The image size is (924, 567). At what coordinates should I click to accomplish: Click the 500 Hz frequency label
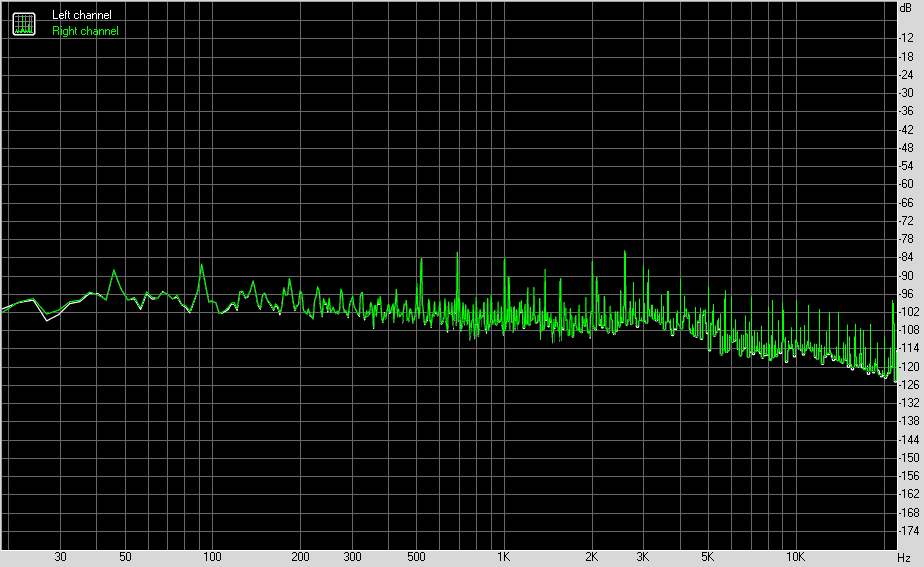click(416, 557)
